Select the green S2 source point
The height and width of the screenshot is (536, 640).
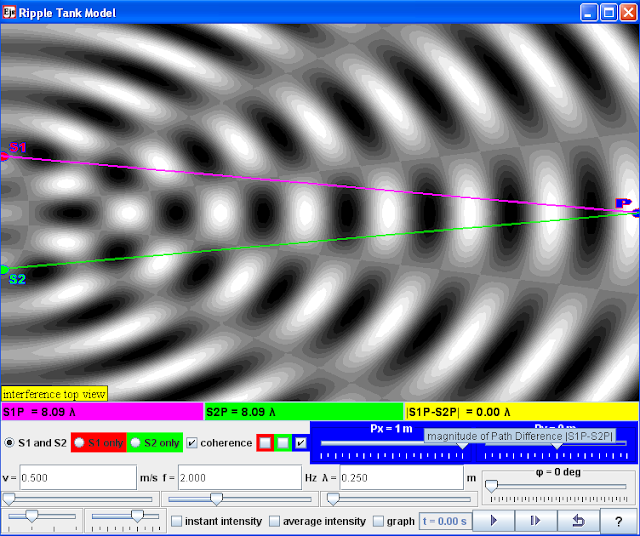[x=4, y=269]
